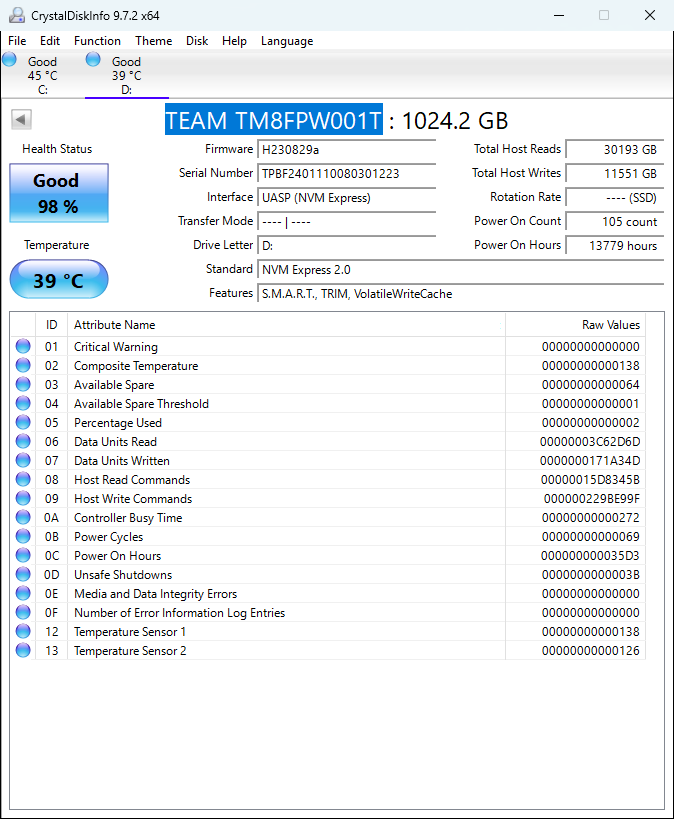674x819 pixels.
Task: Click status orb for Available Spare row
Action: click(x=23, y=384)
